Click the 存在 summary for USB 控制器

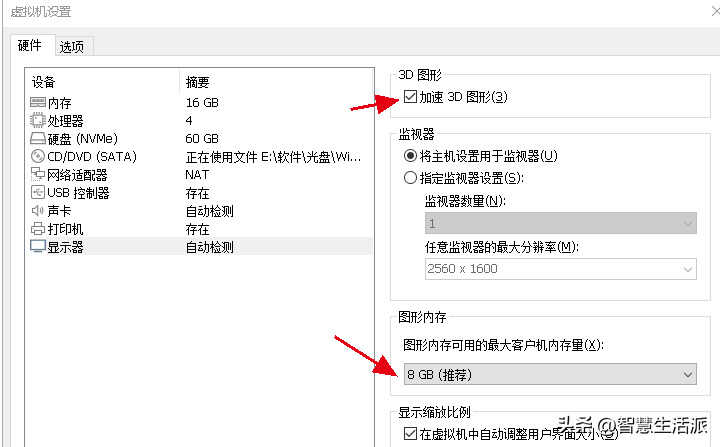[197, 193]
